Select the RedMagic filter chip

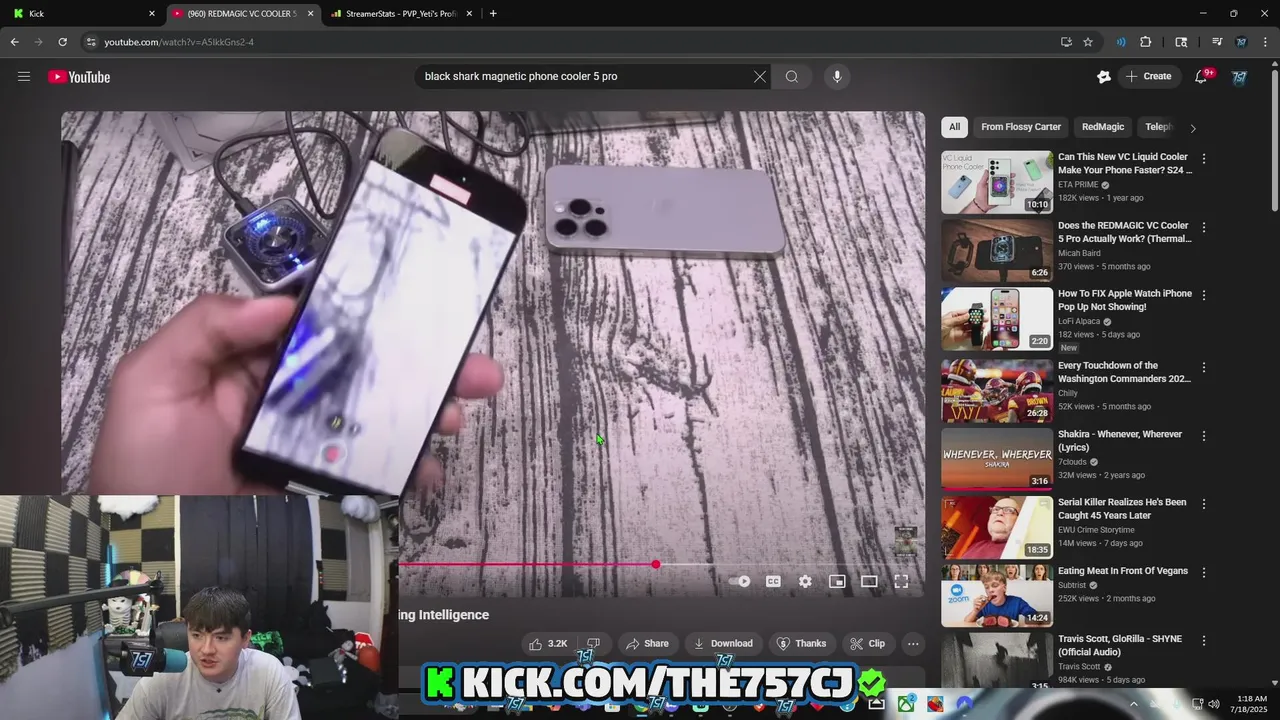pyautogui.click(x=1103, y=127)
